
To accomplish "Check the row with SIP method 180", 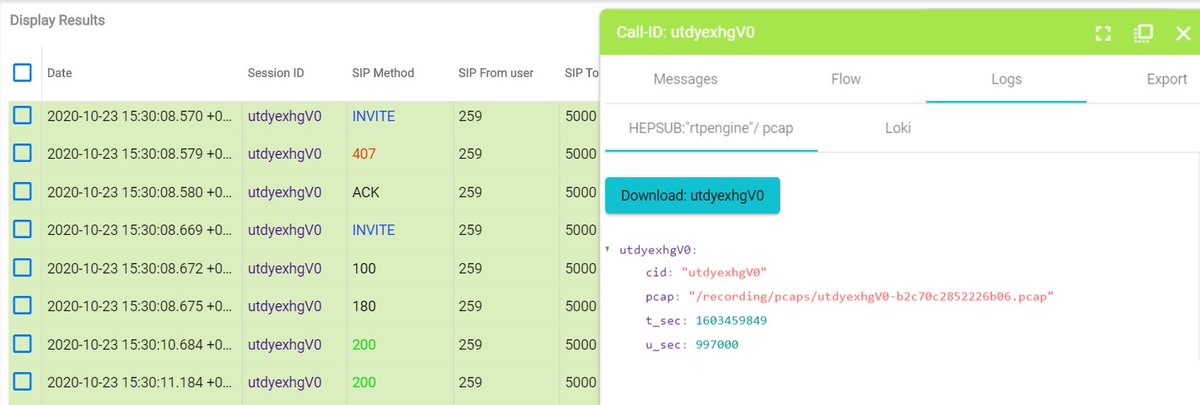I will 22,306.
